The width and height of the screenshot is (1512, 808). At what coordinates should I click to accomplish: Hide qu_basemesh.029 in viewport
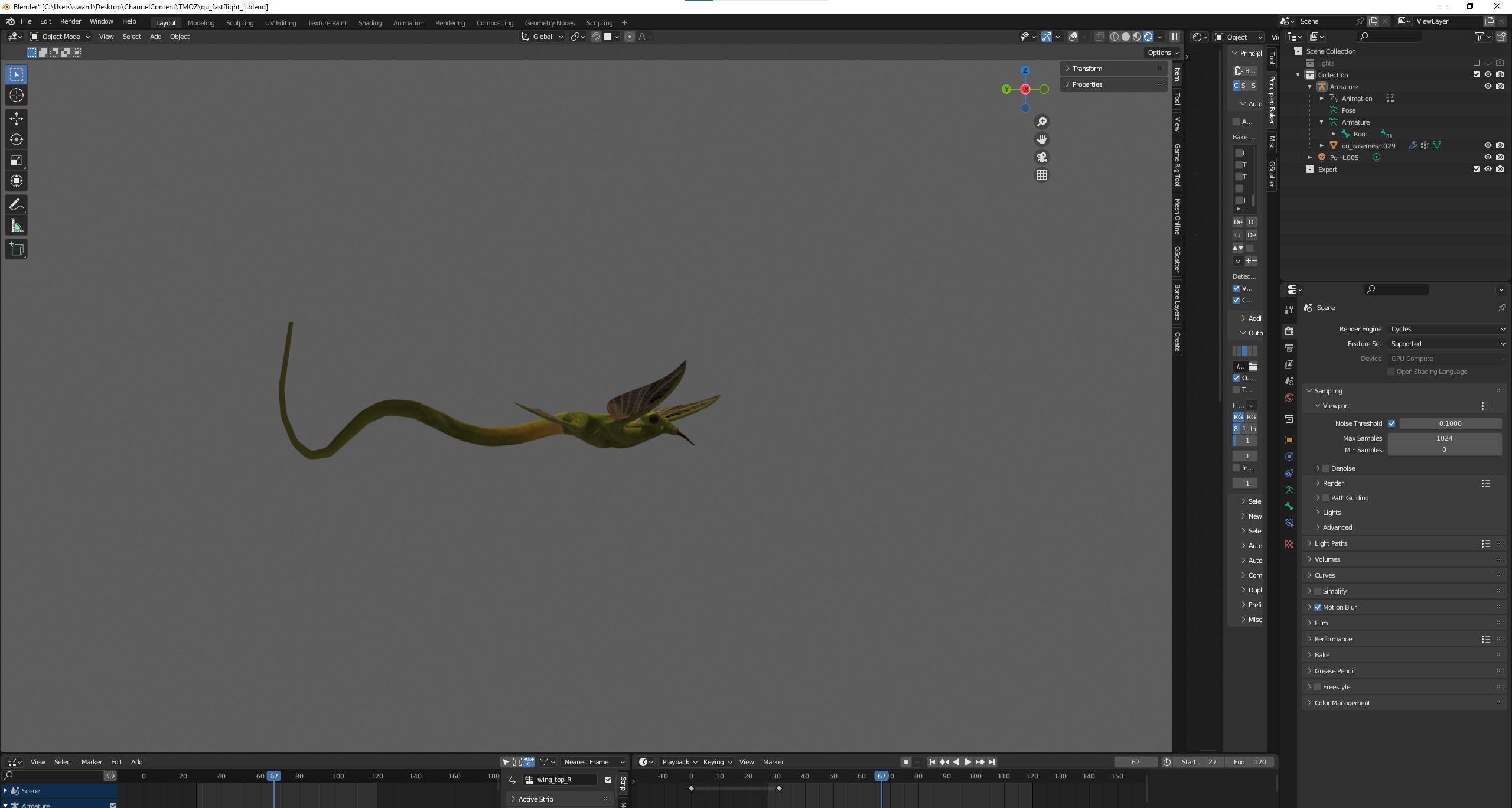[1488, 146]
